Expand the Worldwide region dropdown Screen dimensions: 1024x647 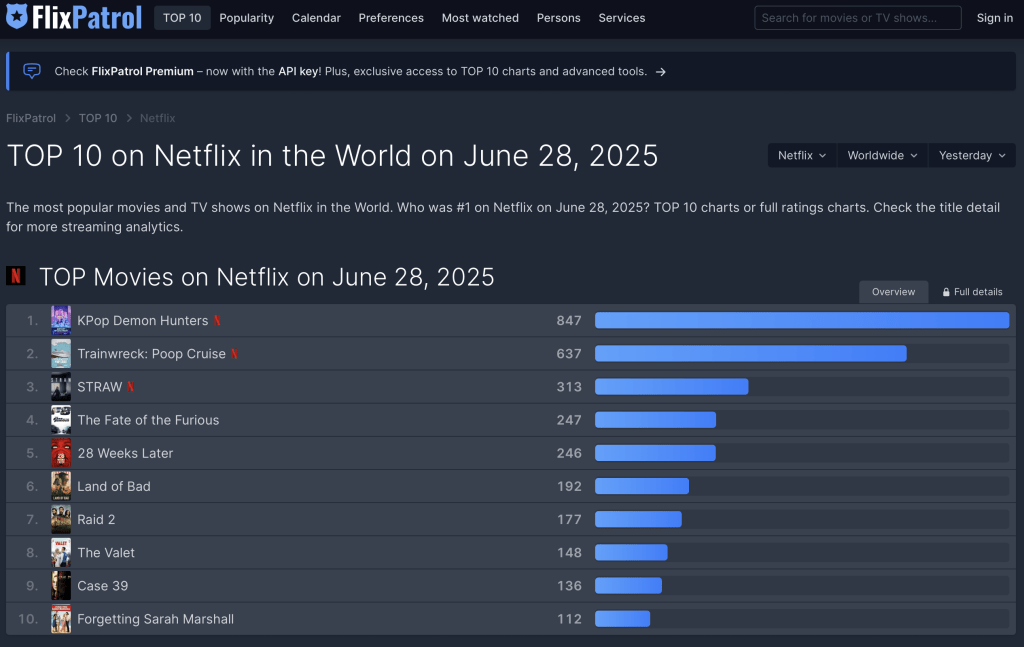point(882,155)
